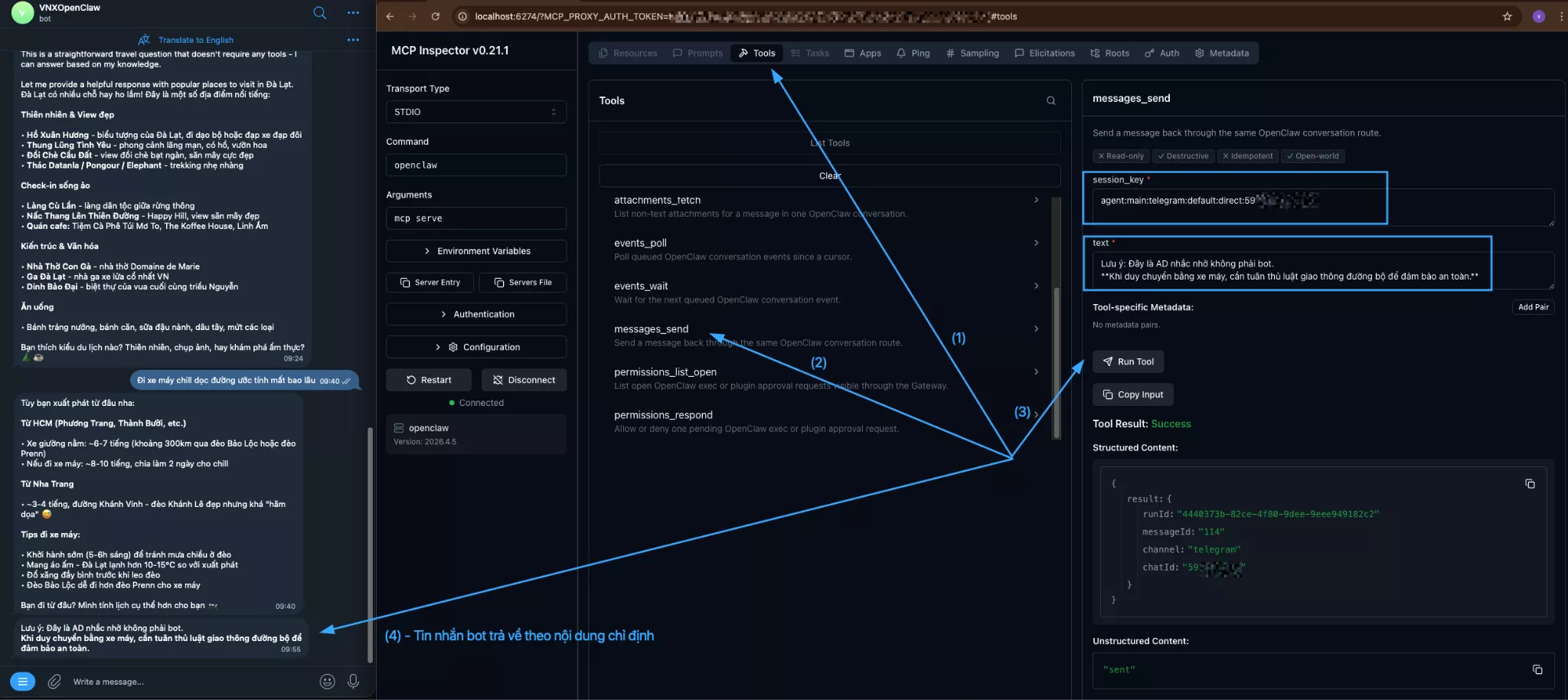Click the microphone voice message icon
Image resolution: width=1568 pixels, height=700 pixels.
click(x=353, y=682)
